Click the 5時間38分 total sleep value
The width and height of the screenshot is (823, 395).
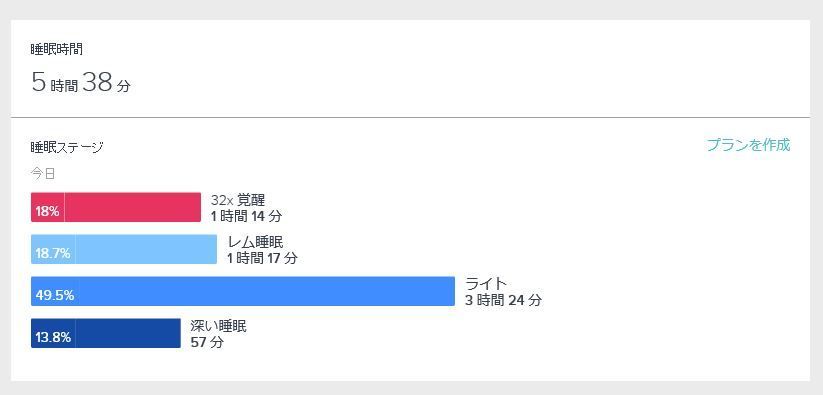point(81,83)
